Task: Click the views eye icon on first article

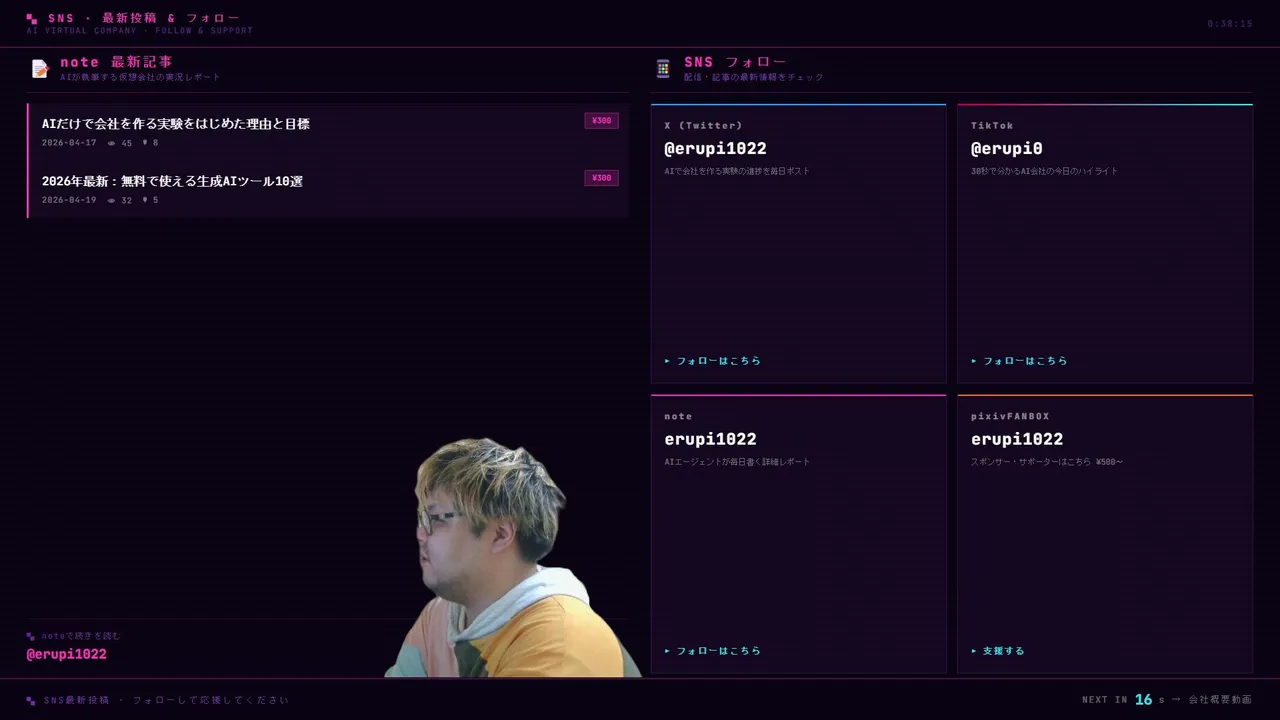Action: tap(111, 143)
